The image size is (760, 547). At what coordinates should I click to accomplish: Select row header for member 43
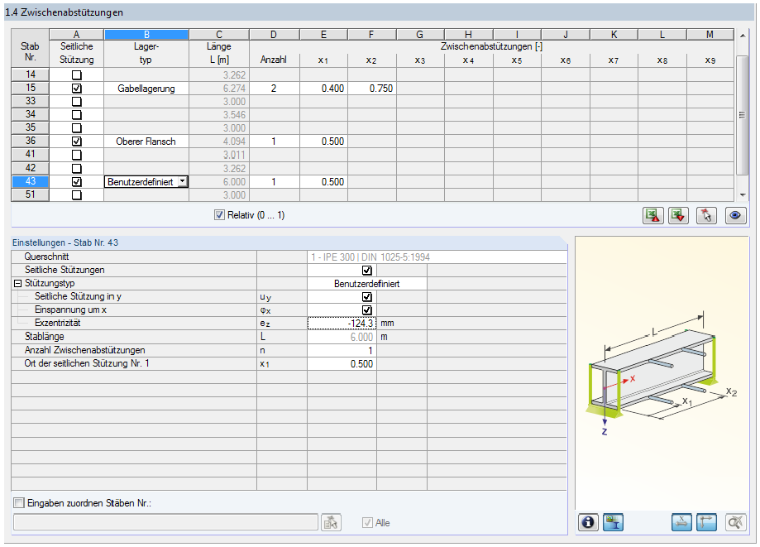(30, 181)
